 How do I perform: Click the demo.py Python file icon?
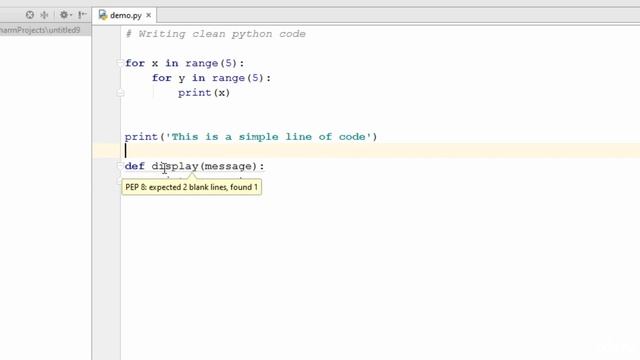103,15
